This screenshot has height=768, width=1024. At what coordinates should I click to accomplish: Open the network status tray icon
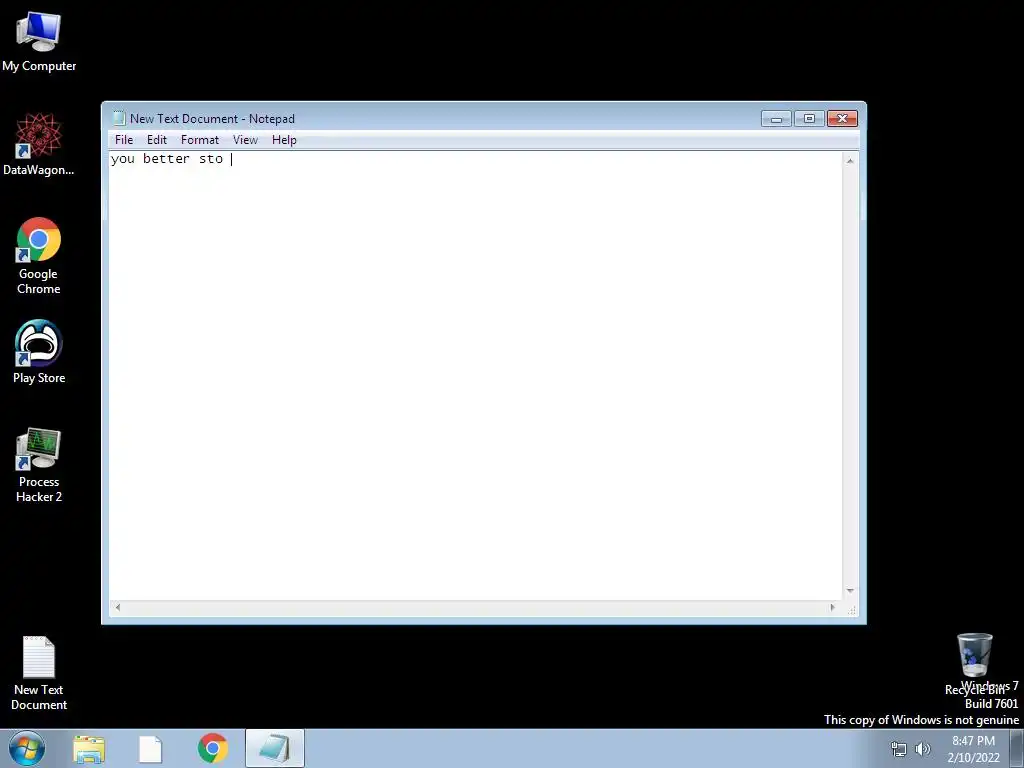[x=899, y=749]
